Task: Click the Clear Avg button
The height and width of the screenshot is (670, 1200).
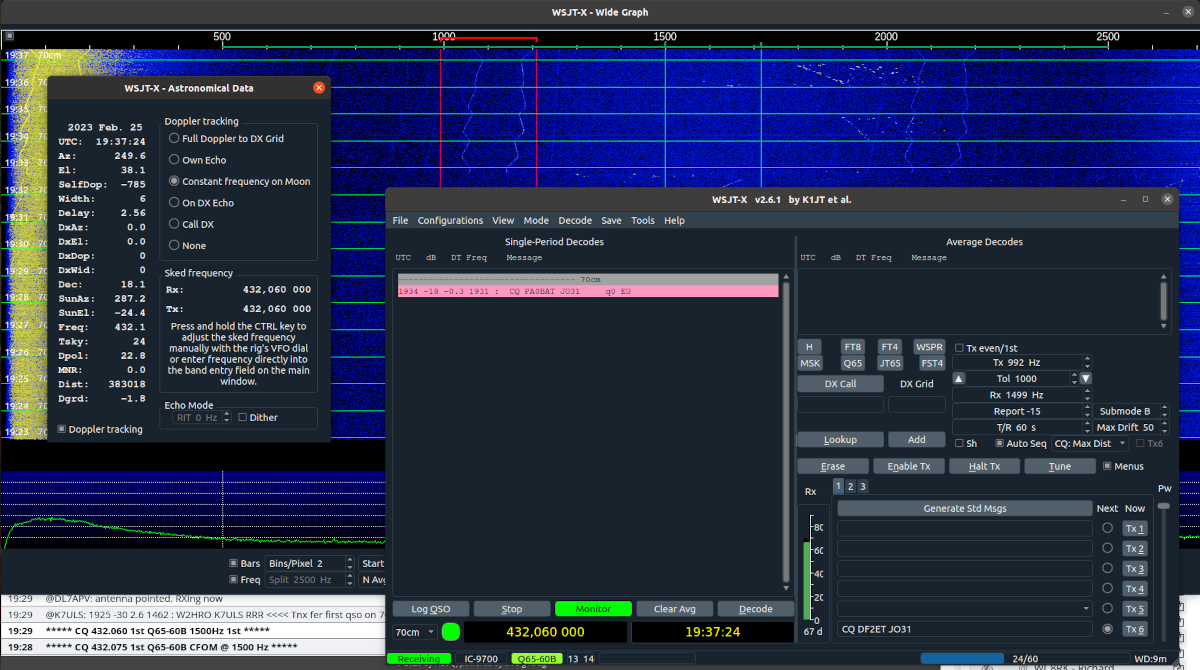Action: [x=674, y=608]
